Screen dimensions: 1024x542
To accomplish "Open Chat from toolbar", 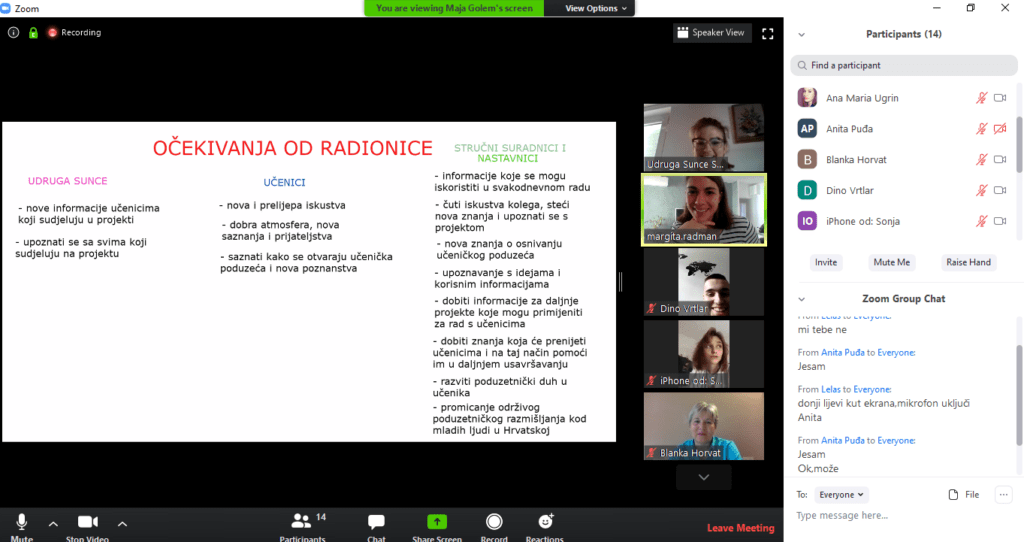I will [376, 526].
